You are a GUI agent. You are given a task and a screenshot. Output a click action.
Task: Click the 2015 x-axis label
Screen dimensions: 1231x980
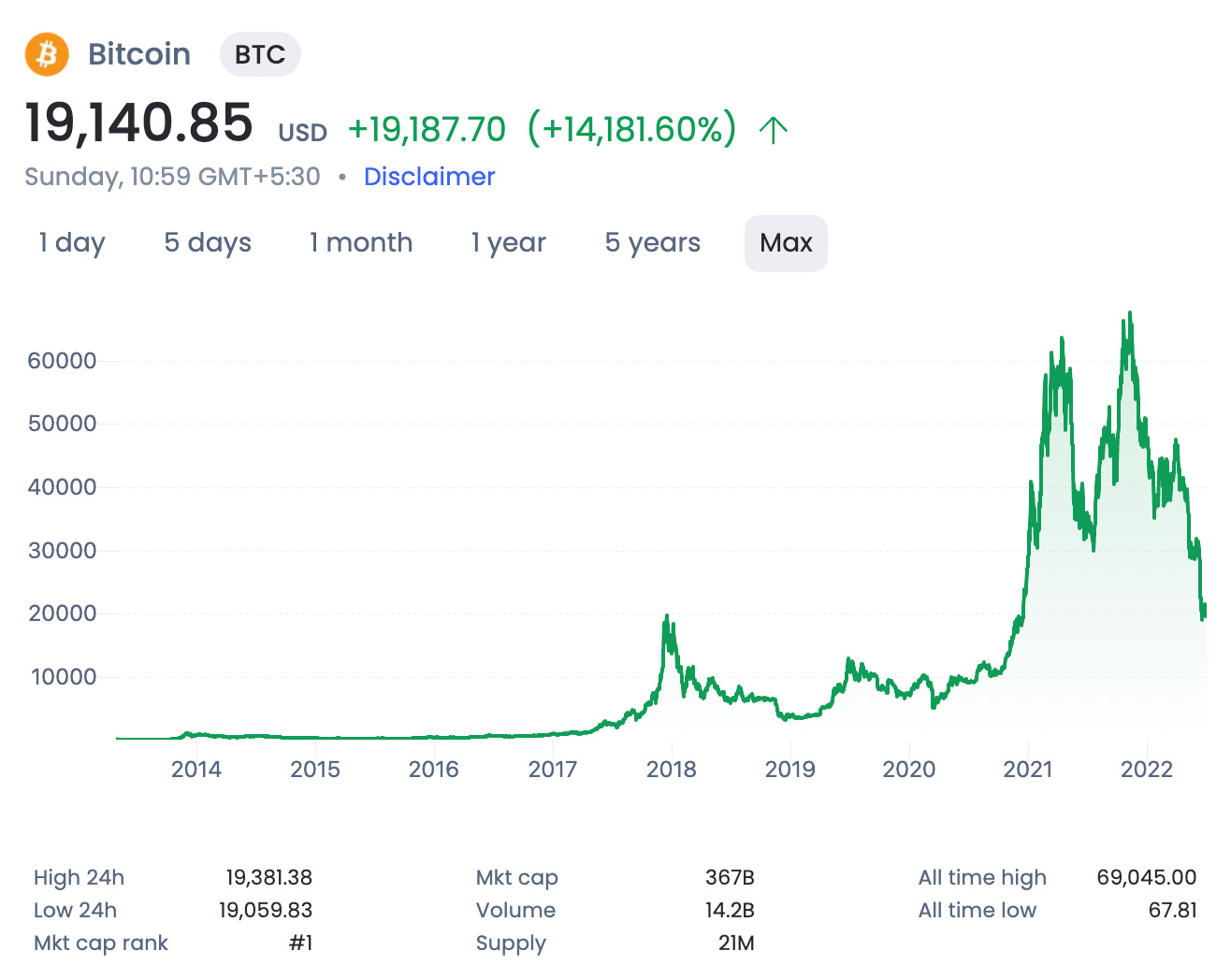315,770
